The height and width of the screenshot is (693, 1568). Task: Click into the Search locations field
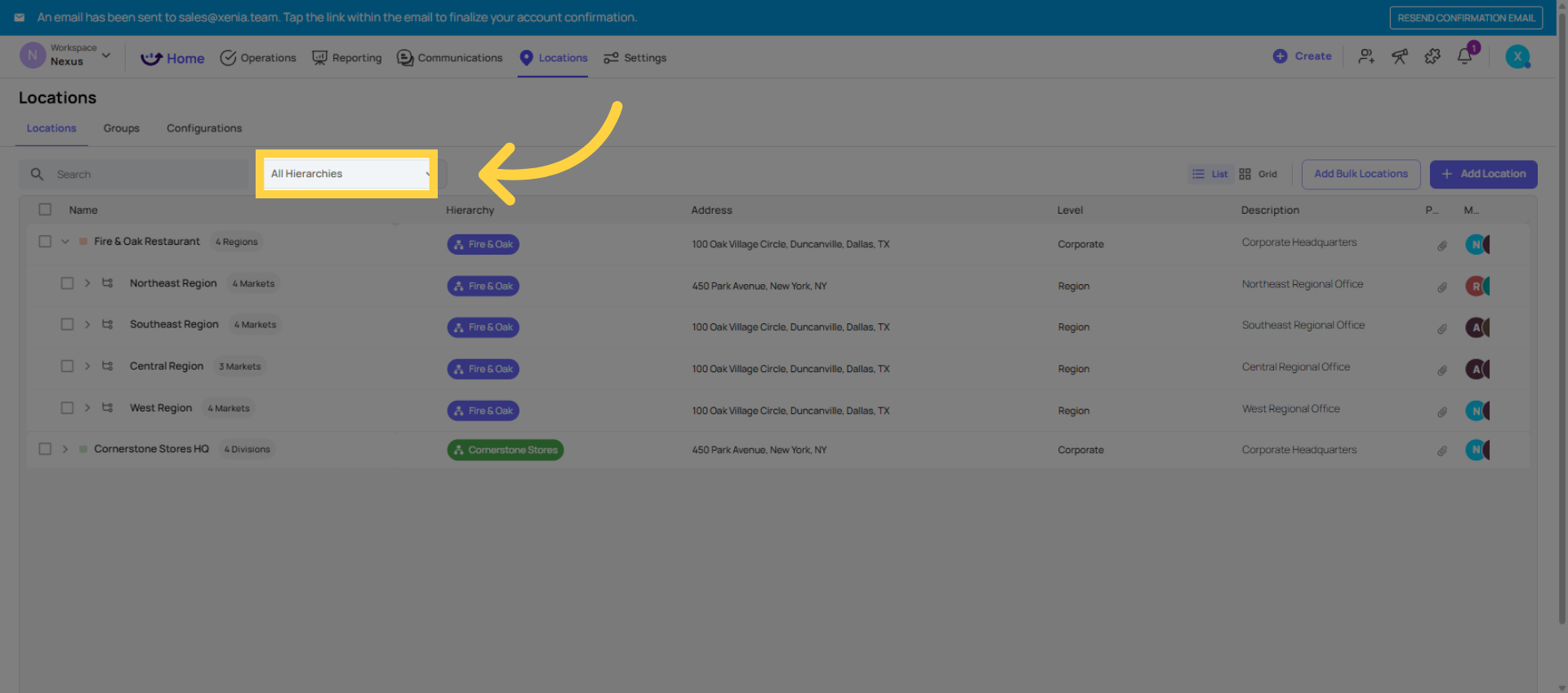point(147,175)
